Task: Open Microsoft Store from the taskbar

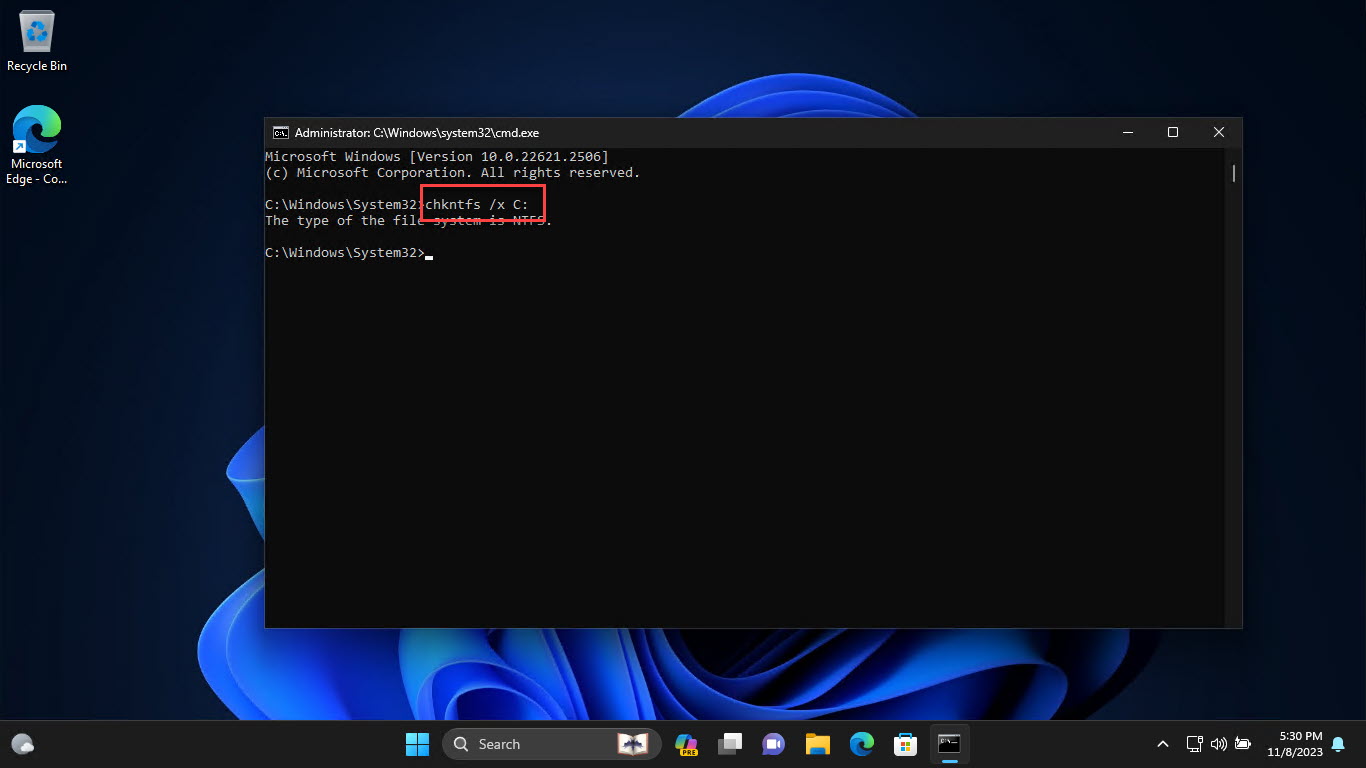Action: coord(905,744)
